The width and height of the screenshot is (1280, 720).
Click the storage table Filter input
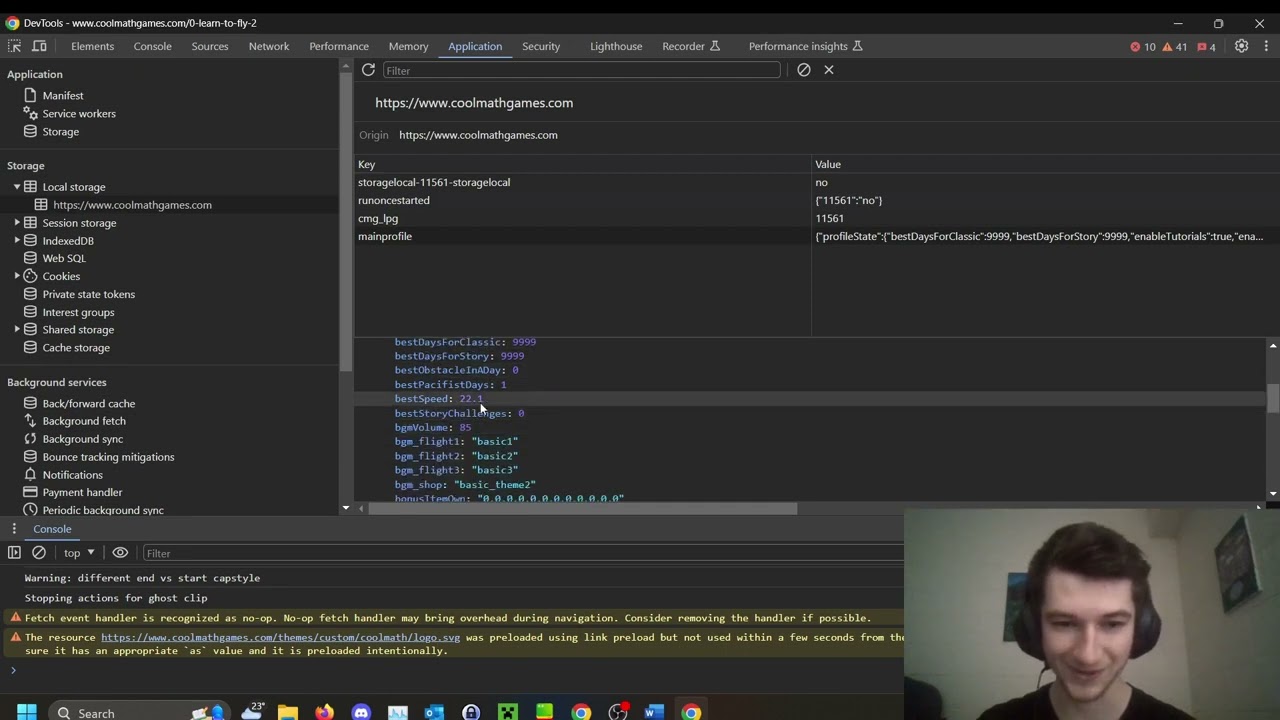[581, 70]
